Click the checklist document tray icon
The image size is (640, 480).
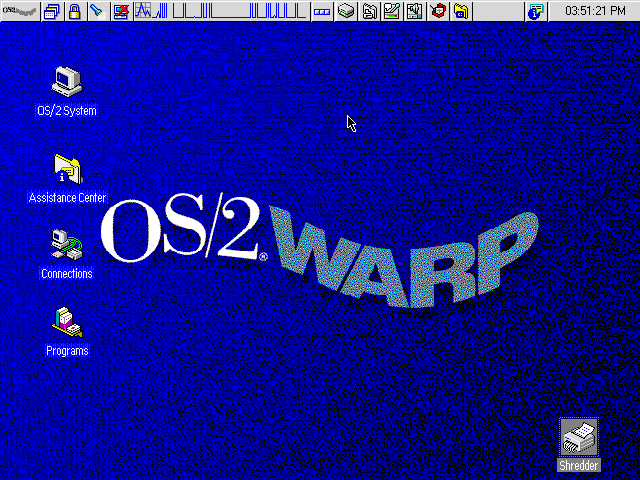pos(414,12)
